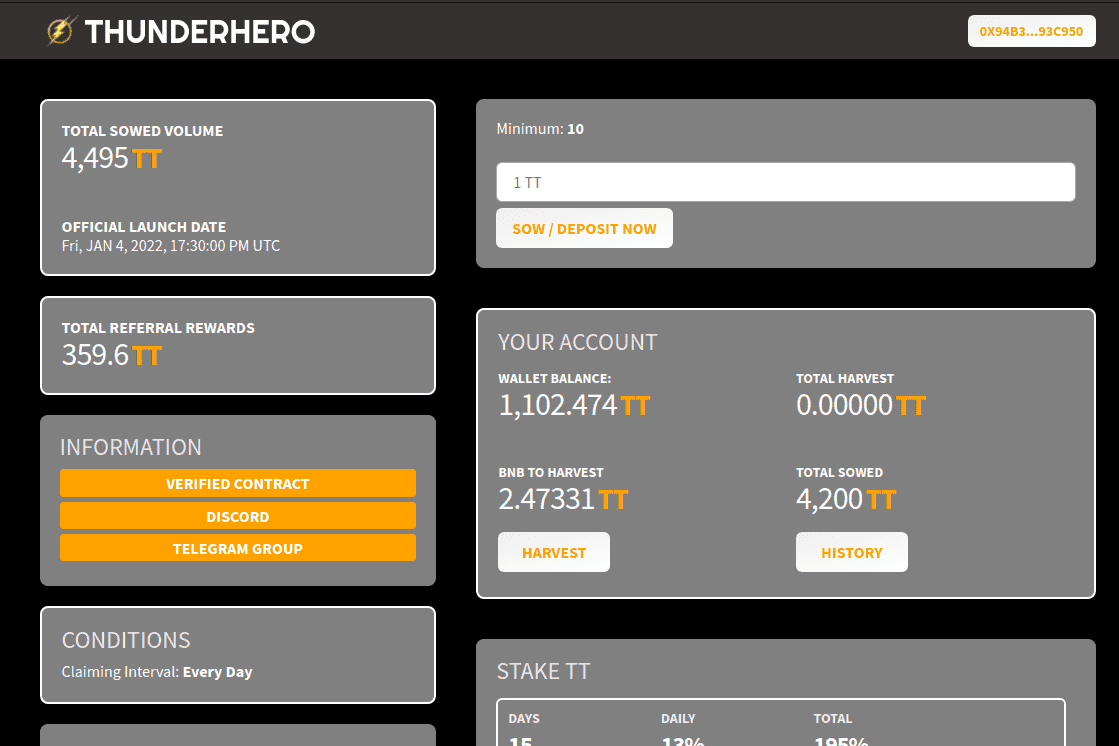Click the connected wallet address 0X94B3...93C950
1119x746 pixels.
[1031, 30]
